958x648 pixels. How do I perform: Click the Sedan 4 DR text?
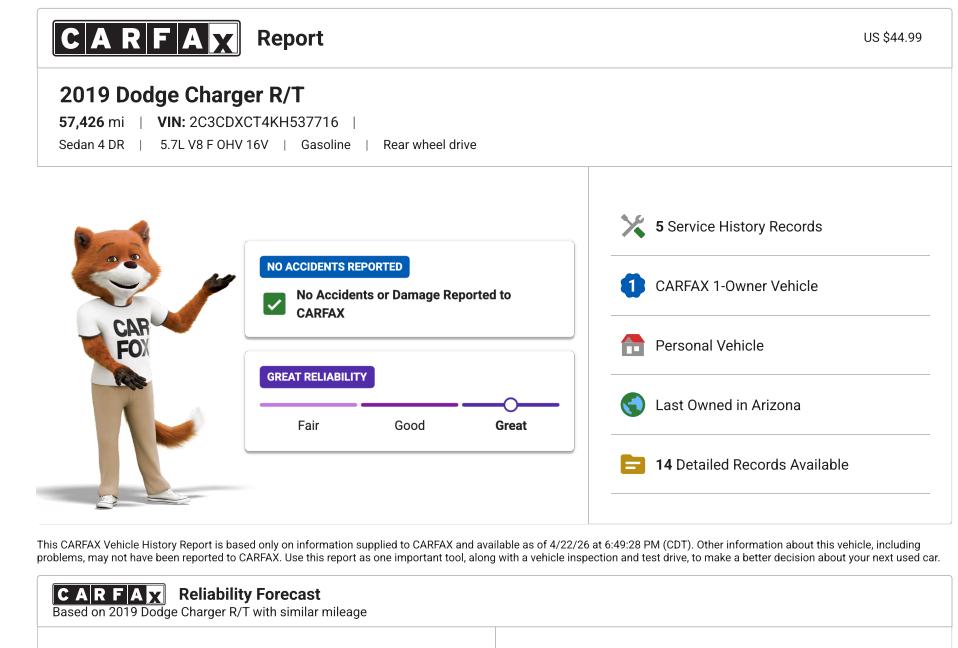coord(91,145)
